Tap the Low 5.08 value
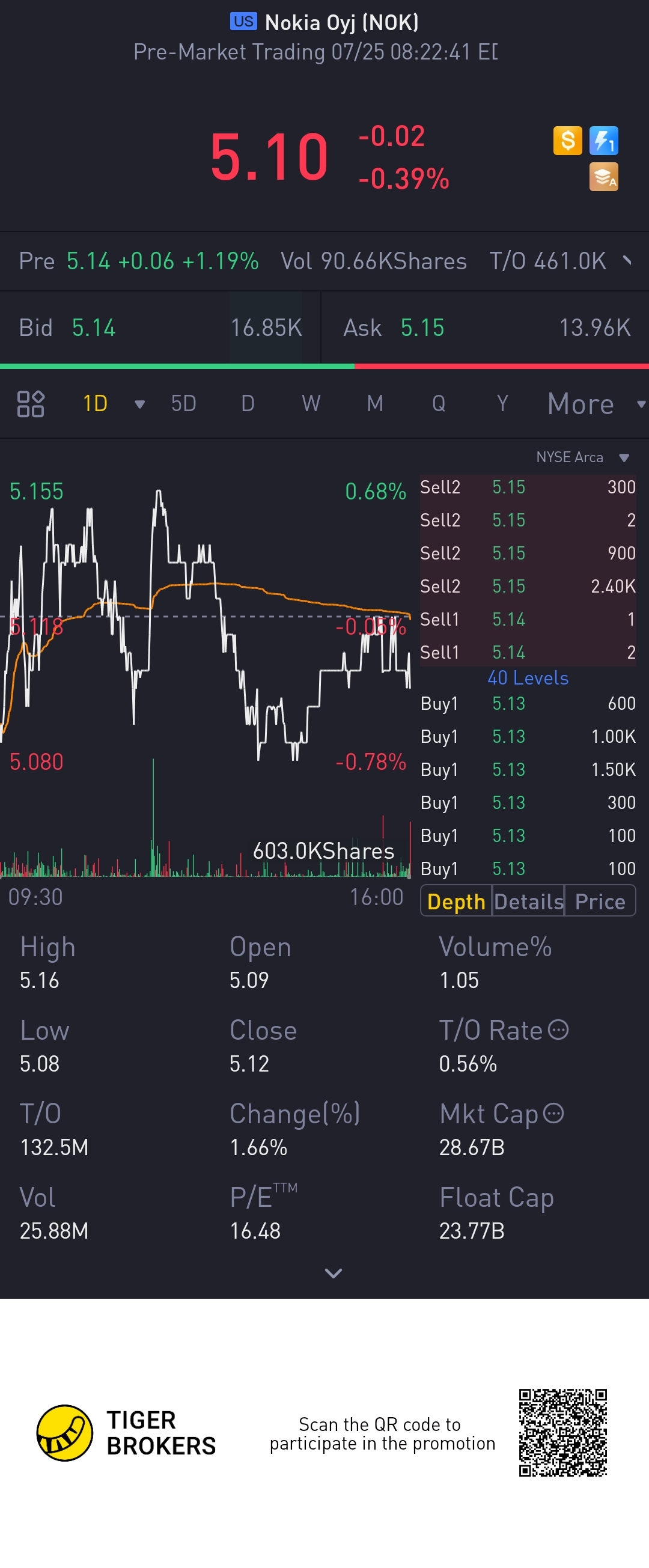 pyautogui.click(x=39, y=1063)
